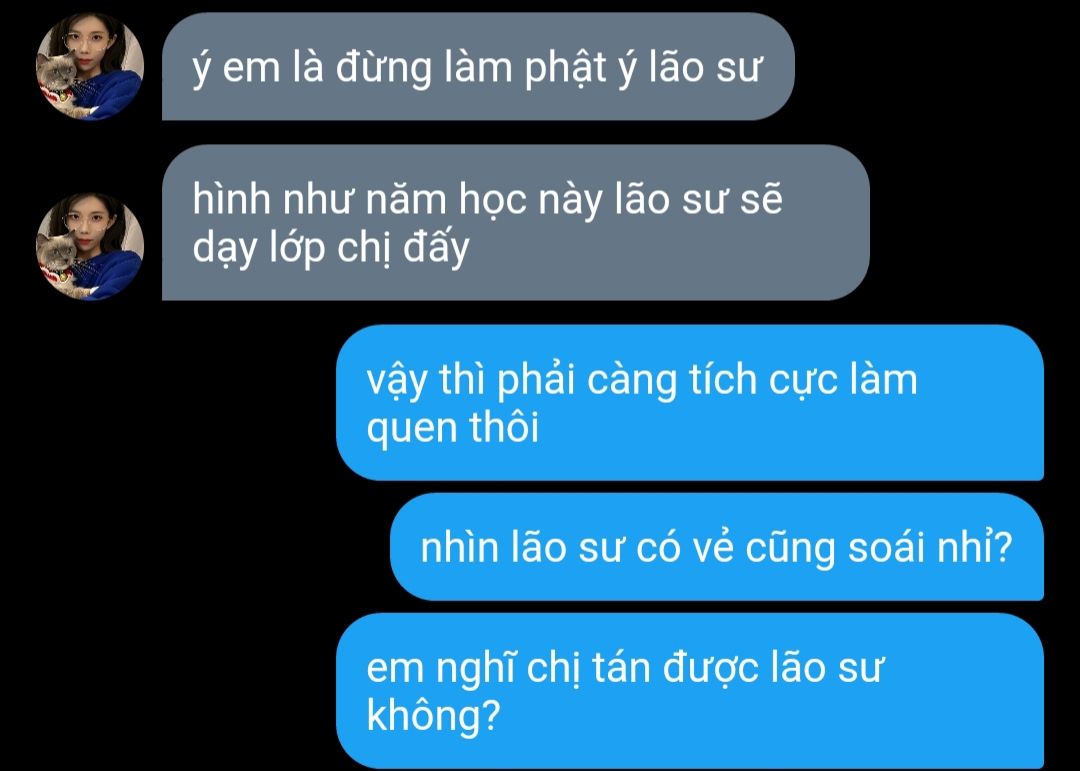Select the gray bubble ending 'dạy lớp chị đấy'
This screenshot has height=771, width=1080.
(516, 223)
